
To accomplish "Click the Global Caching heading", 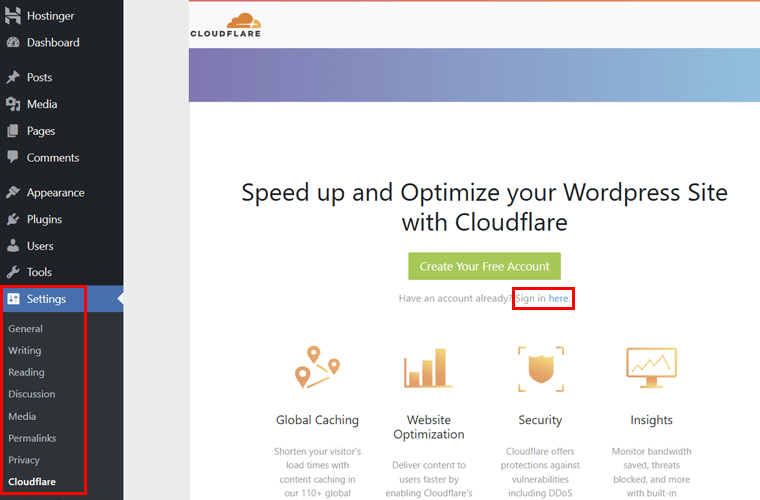I will [317, 420].
